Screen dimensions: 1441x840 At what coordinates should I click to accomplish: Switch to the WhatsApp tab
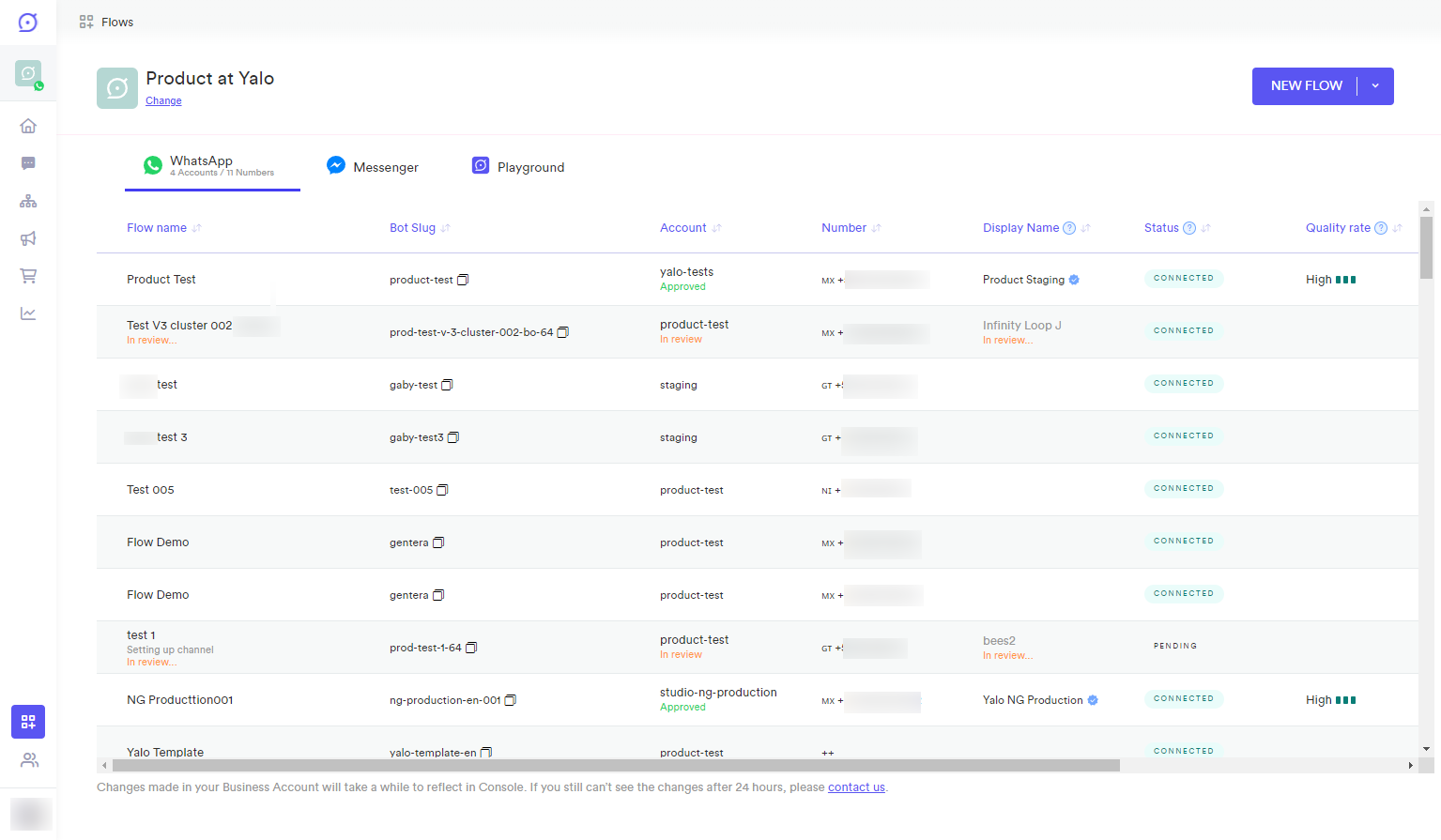click(212, 166)
